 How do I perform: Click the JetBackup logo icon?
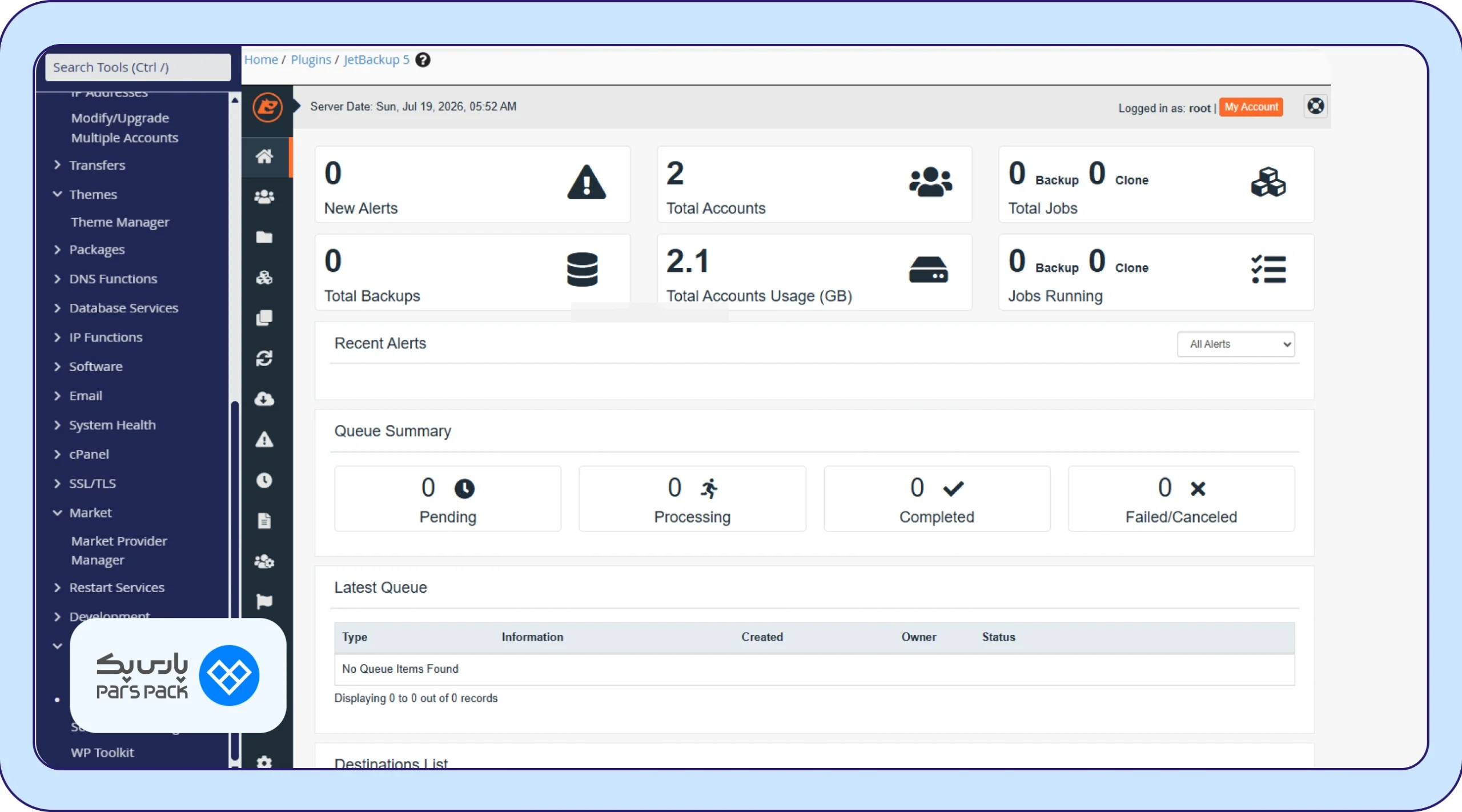(267, 107)
